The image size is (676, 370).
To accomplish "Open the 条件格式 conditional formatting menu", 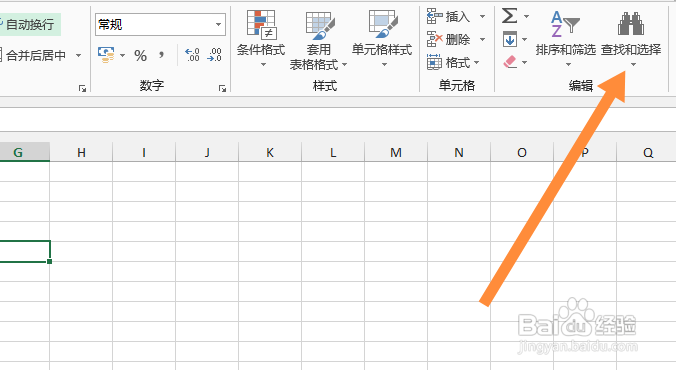I will pyautogui.click(x=261, y=40).
